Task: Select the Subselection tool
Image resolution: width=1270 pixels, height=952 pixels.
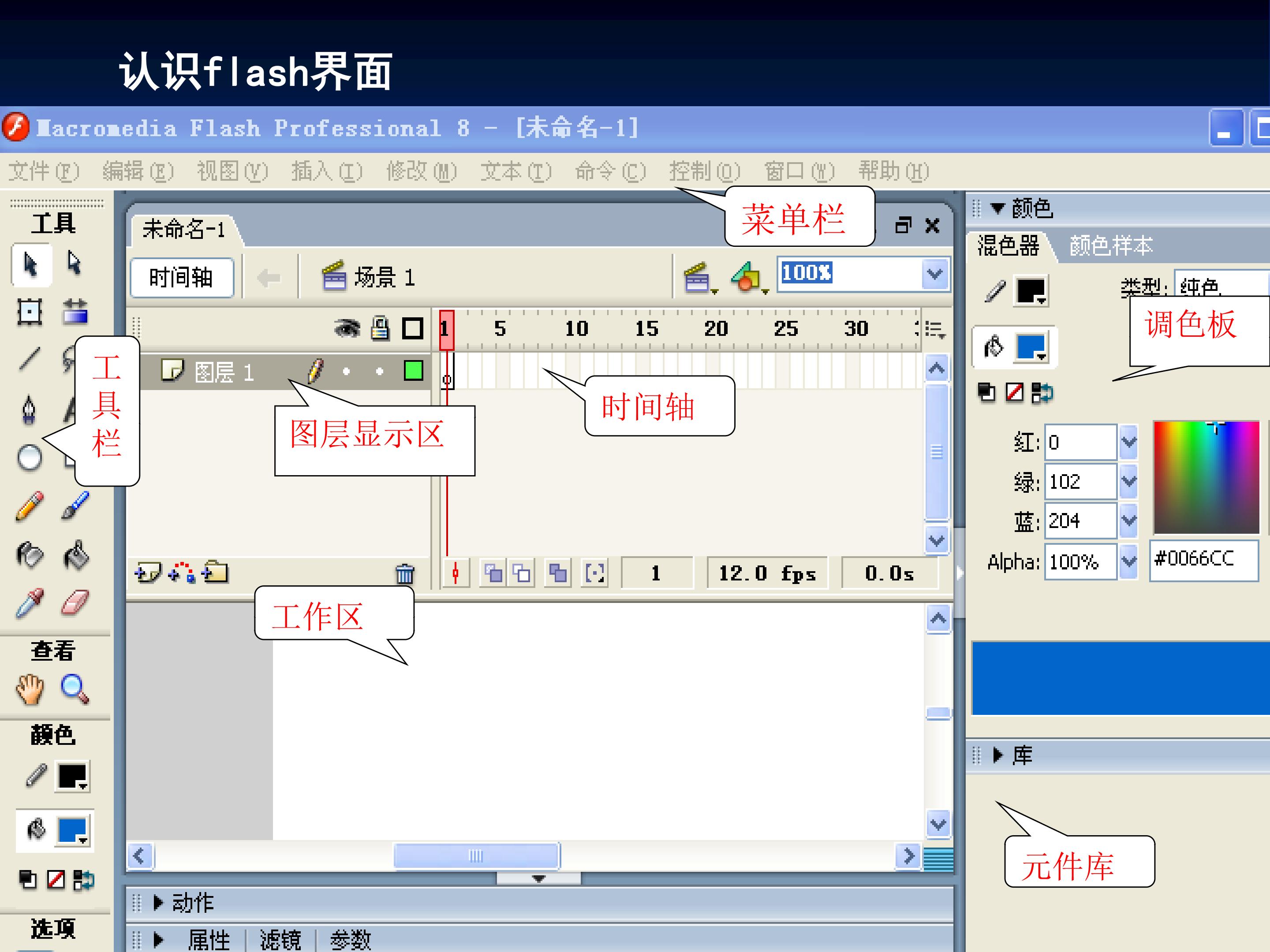Action: pos(75,264)
